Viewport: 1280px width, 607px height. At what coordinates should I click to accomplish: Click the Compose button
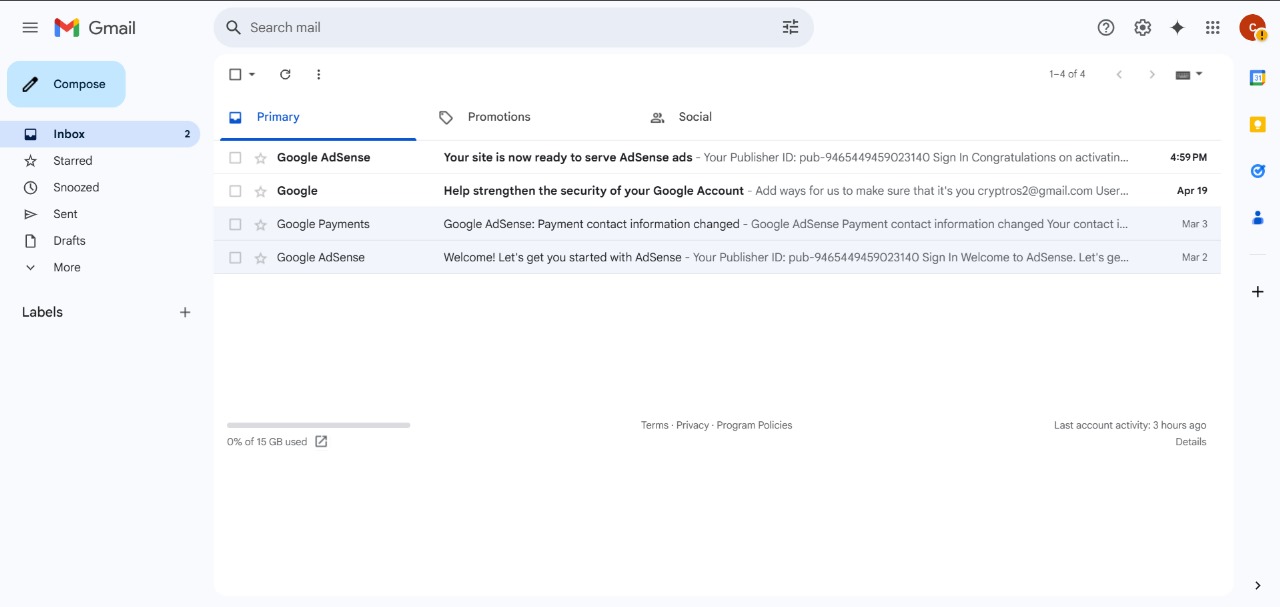[66, 84]
